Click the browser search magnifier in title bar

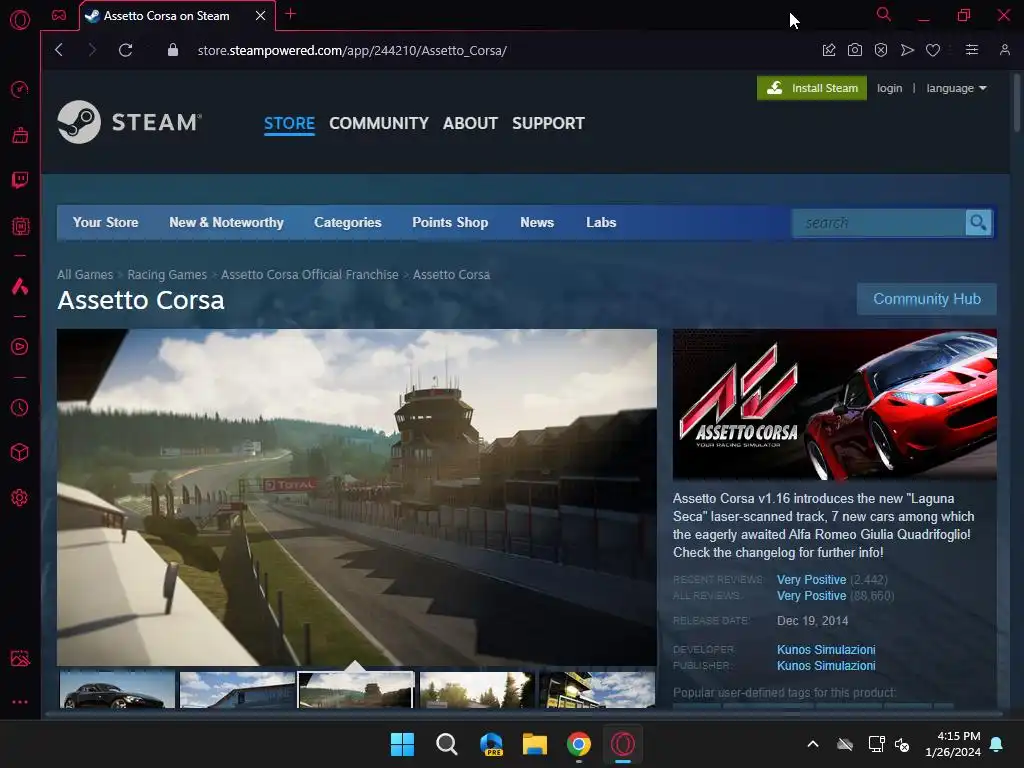coord(884,14)
